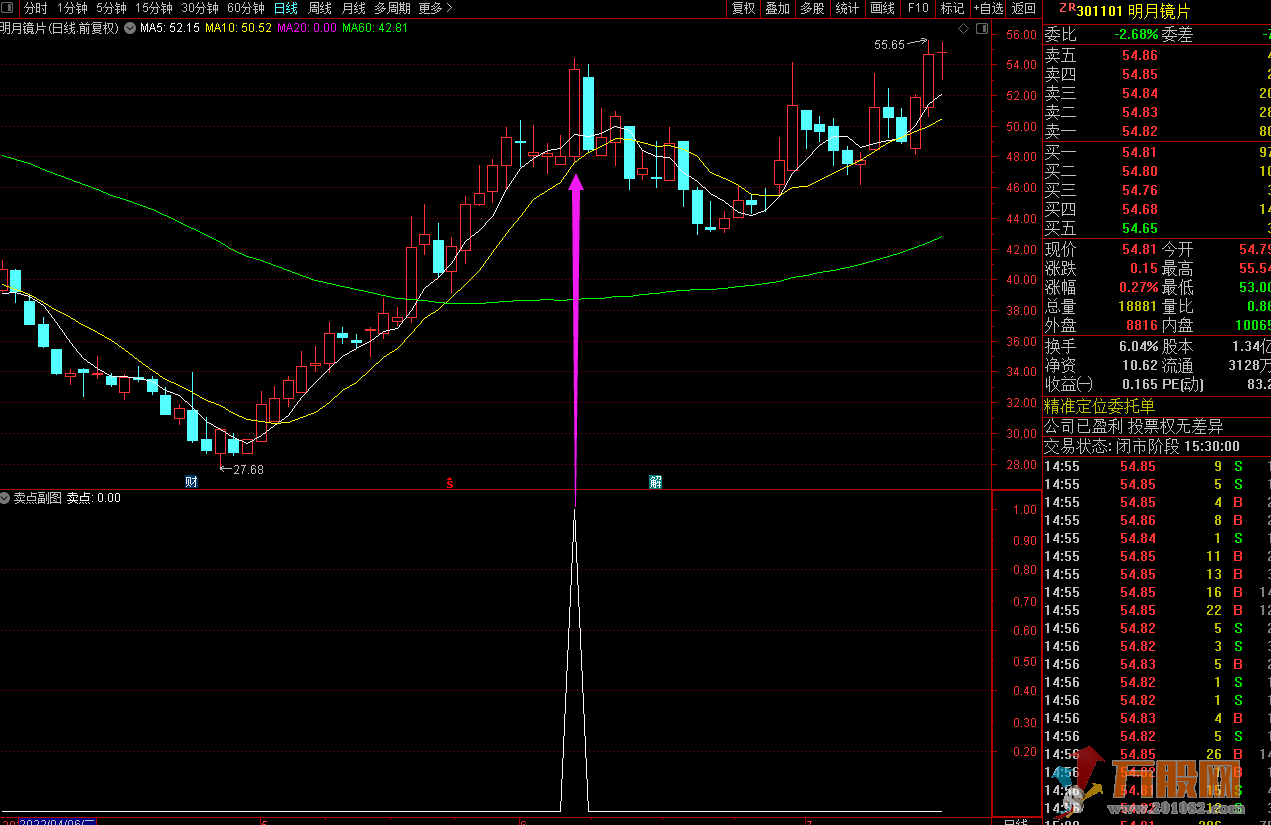Select the 1分钟 period tab

[73, 8]
